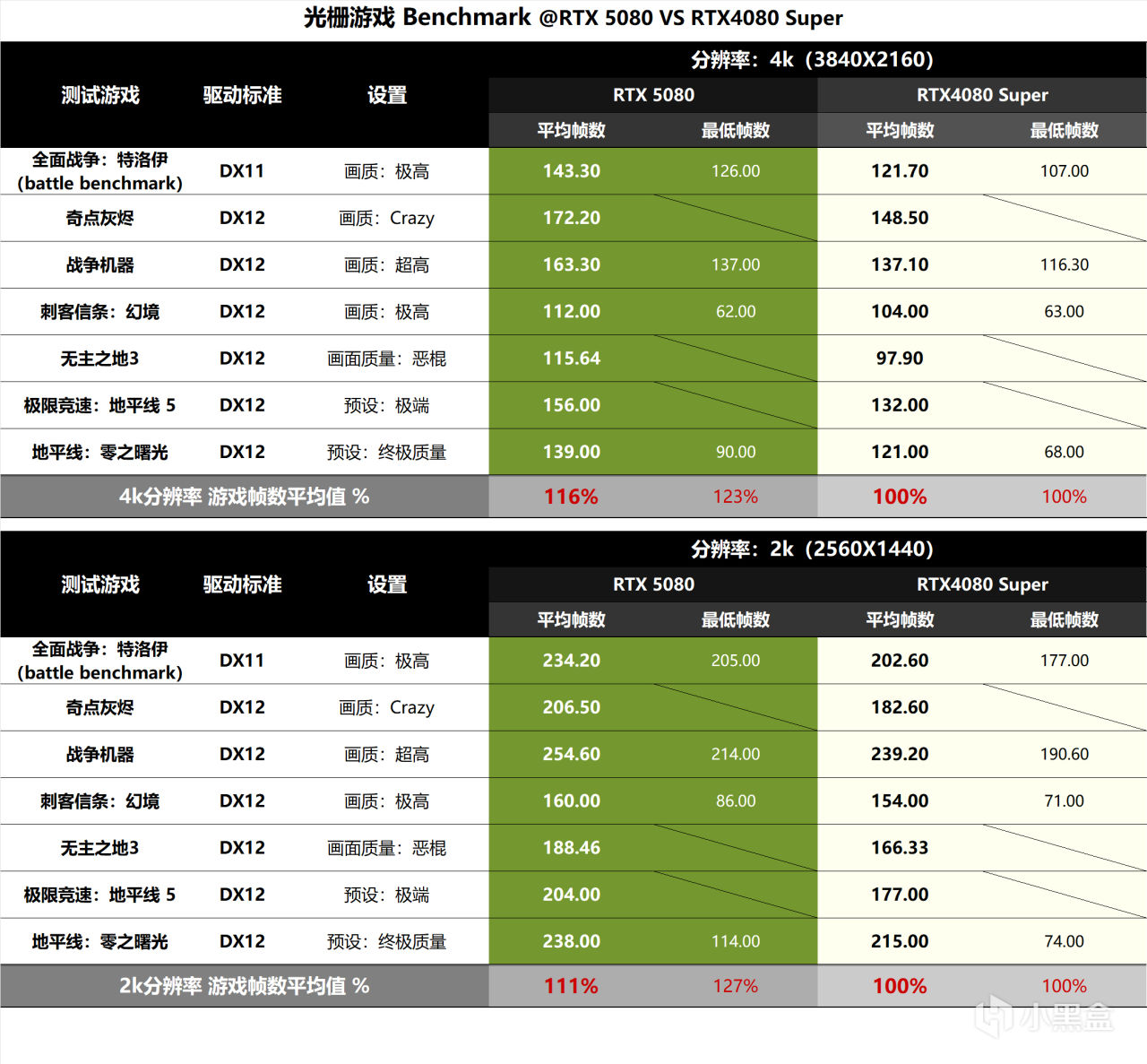Click the 4k 奇点灰烬 value "172.20"
1147x1064 pixels.
click(x=572, y=218)
